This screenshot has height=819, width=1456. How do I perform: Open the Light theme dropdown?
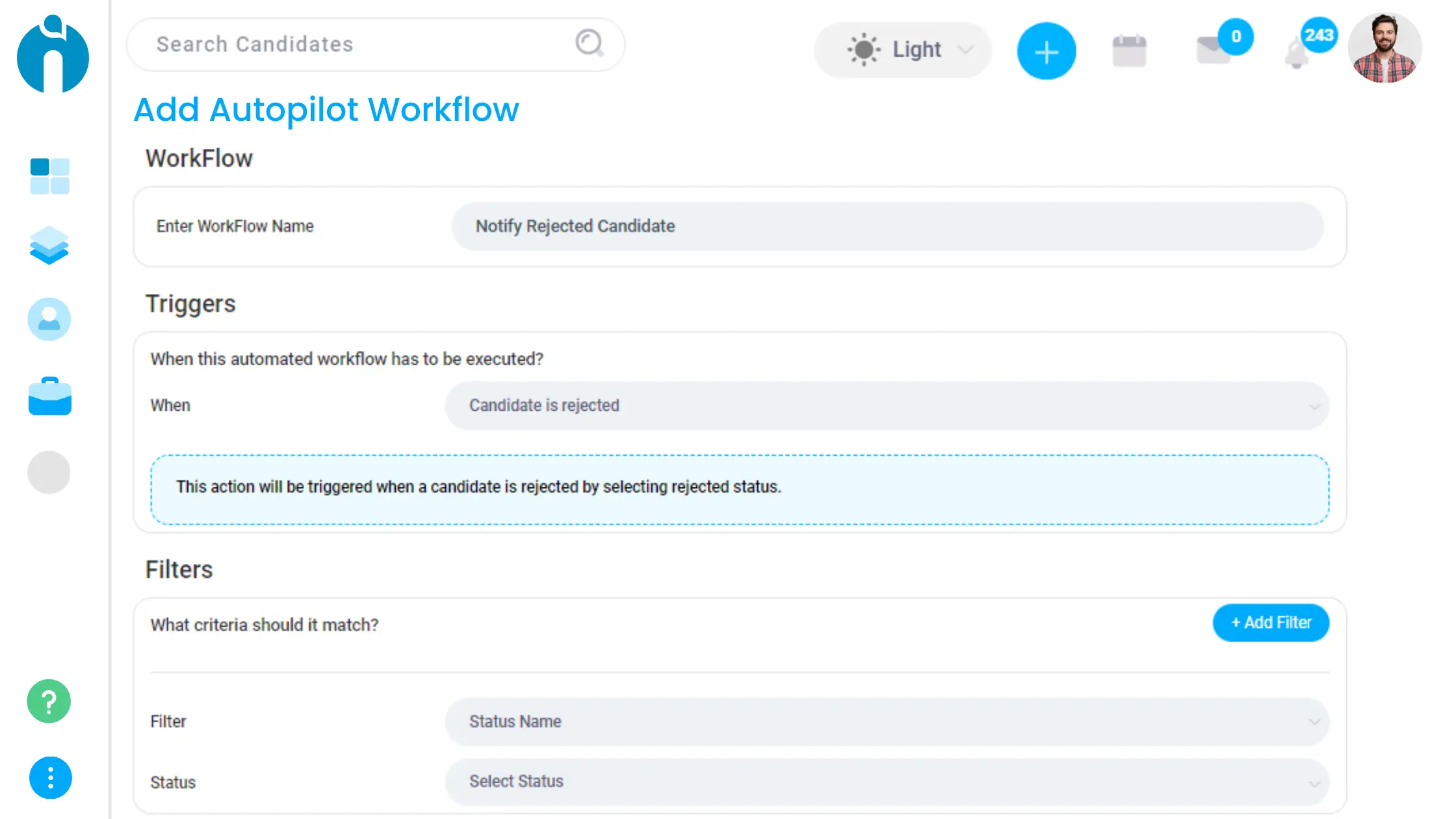click(902, 49)
